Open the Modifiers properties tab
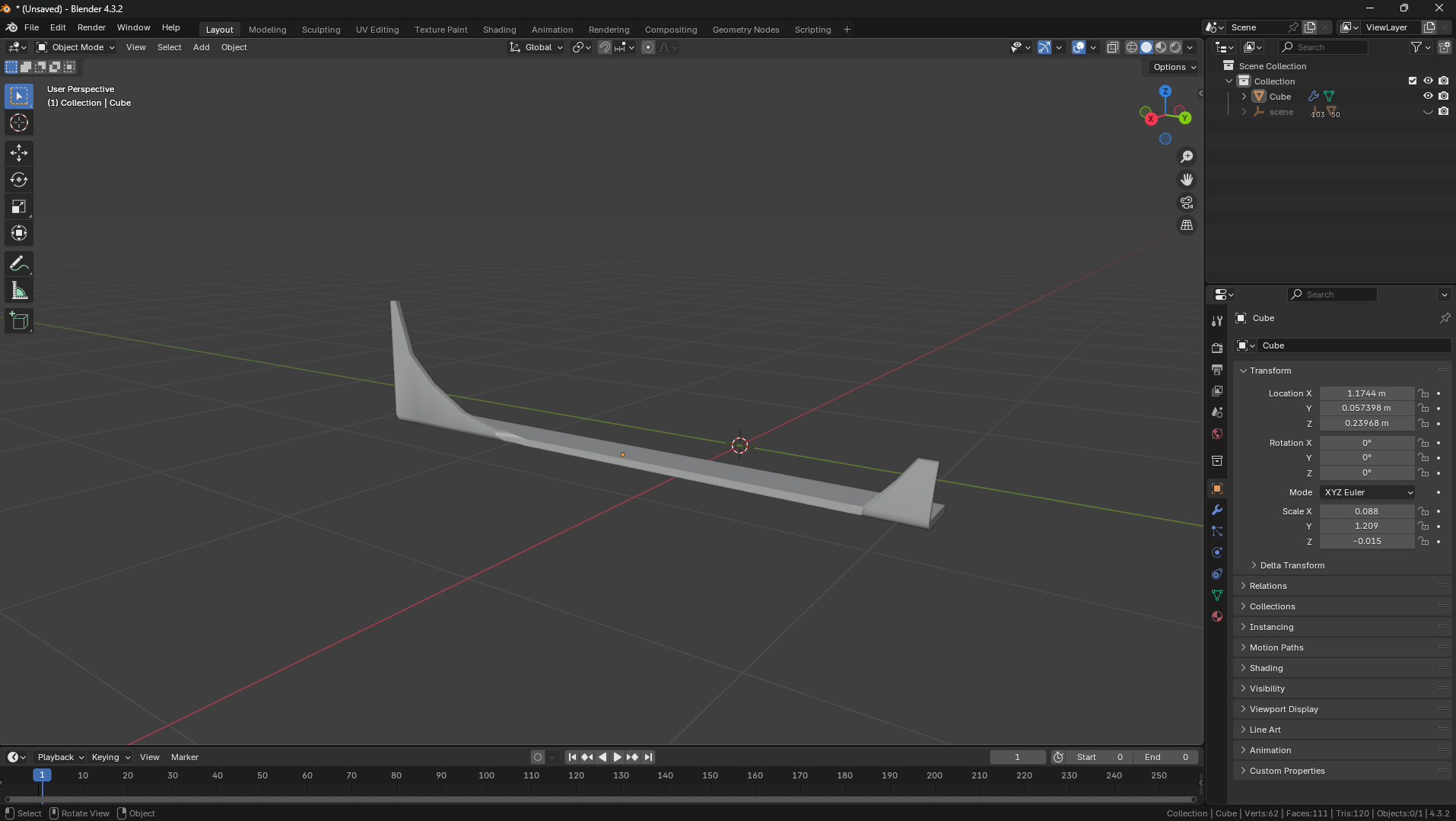1456x821 pixels. coord(1217,510)
